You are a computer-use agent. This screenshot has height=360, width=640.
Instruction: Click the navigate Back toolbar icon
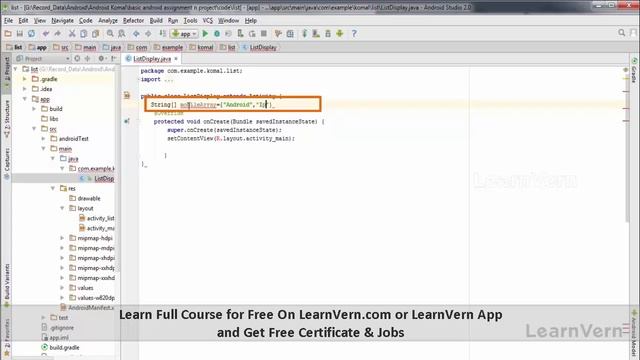point(136,34)
